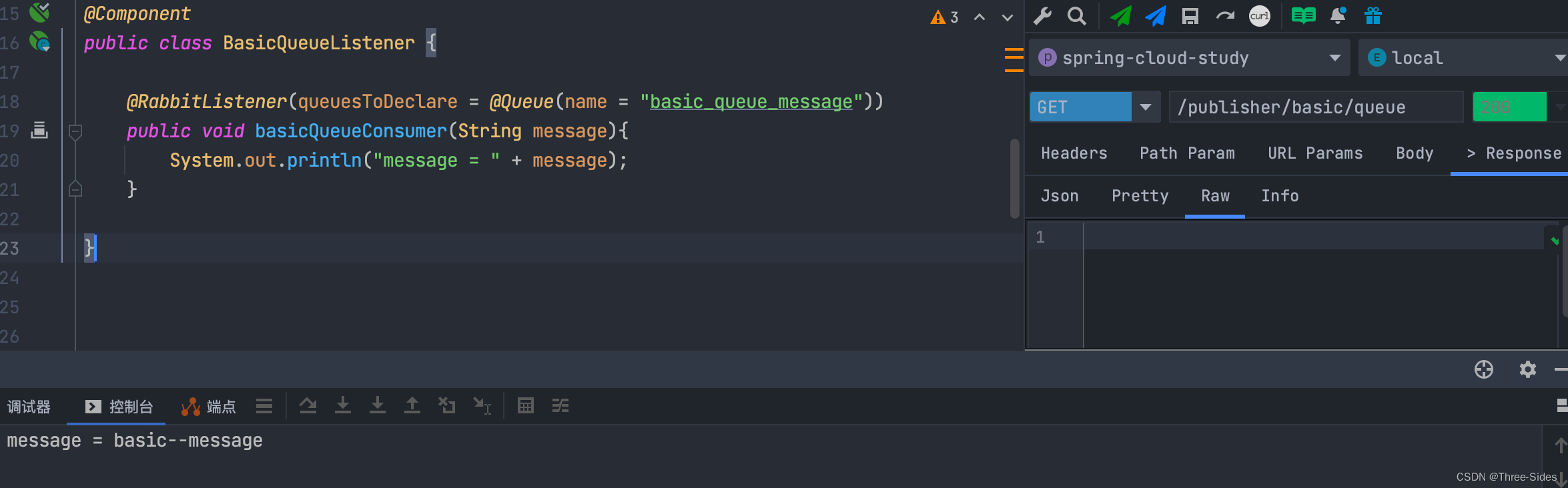
Task: Click the editor vertical scrollbar thumb
Action: (x=1015, y=178)
